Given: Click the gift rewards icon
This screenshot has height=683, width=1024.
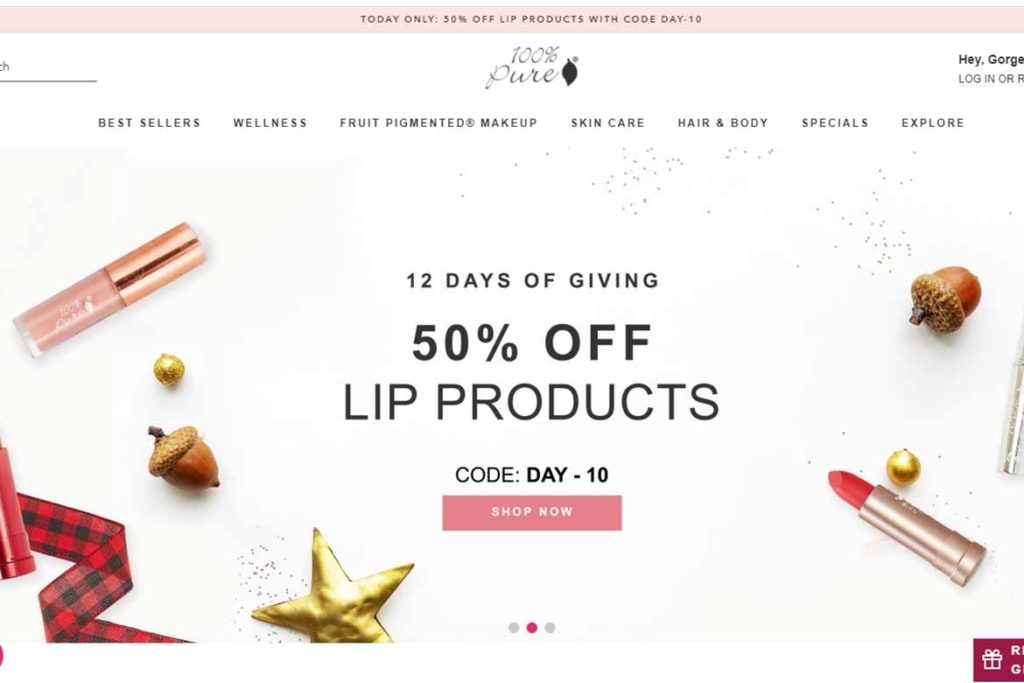Looking at the screenshot, I should pos(992,659).
